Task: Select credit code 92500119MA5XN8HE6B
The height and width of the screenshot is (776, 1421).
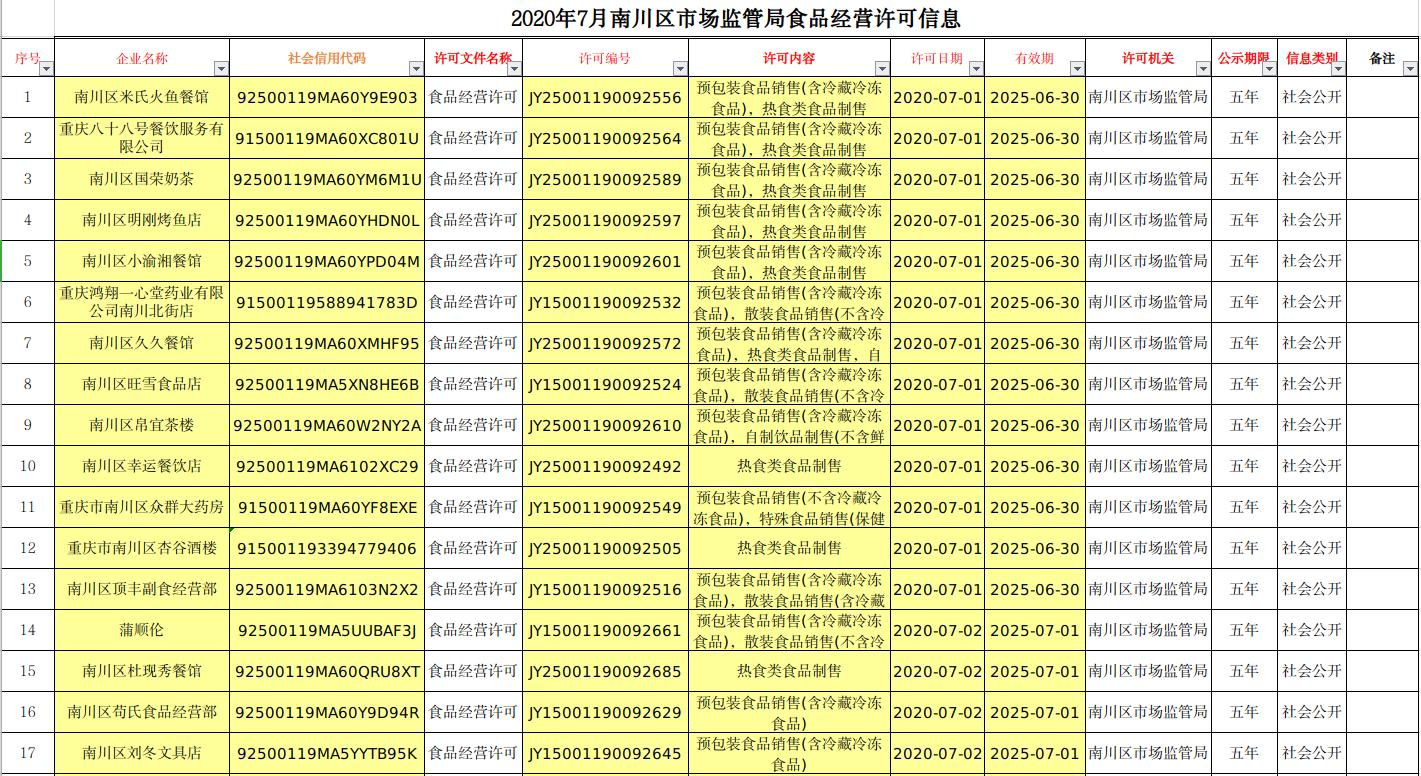Action: (327, 384)
